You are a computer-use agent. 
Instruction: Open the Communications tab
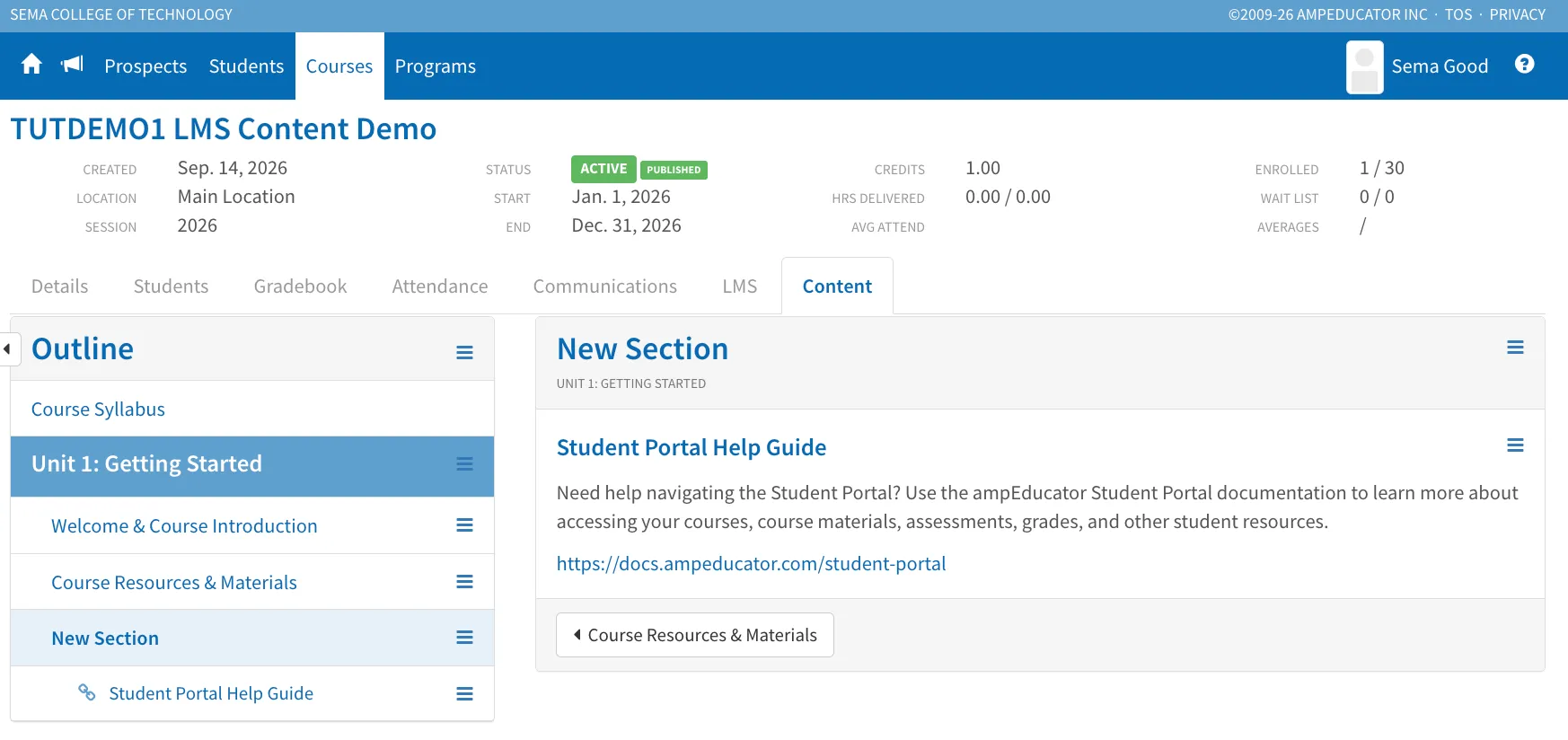pyautogui.click(x=605, y=286)
